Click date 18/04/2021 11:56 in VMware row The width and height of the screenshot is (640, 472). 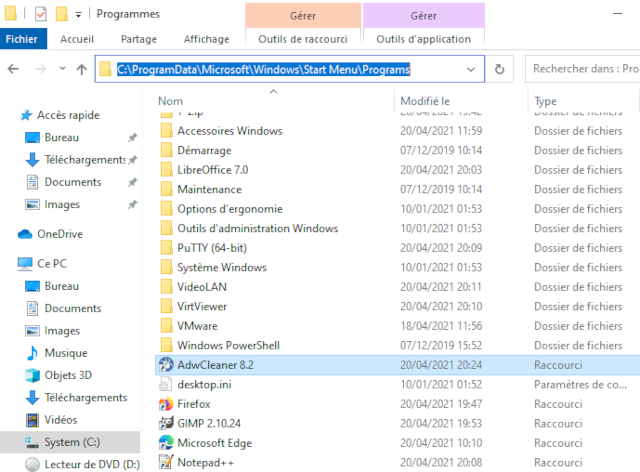pyautogui.click(x=441, y=326)
